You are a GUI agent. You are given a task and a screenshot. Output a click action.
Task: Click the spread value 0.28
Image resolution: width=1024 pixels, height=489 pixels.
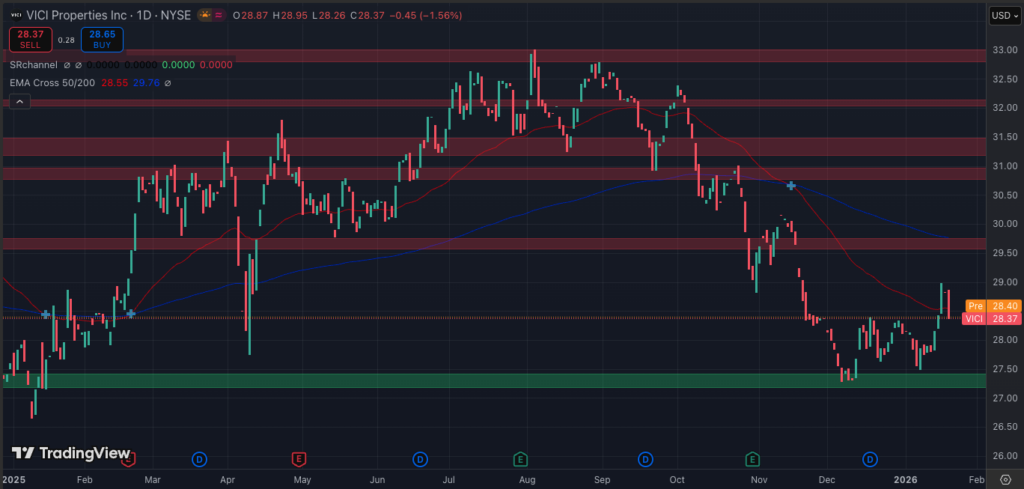pos(66,40)
